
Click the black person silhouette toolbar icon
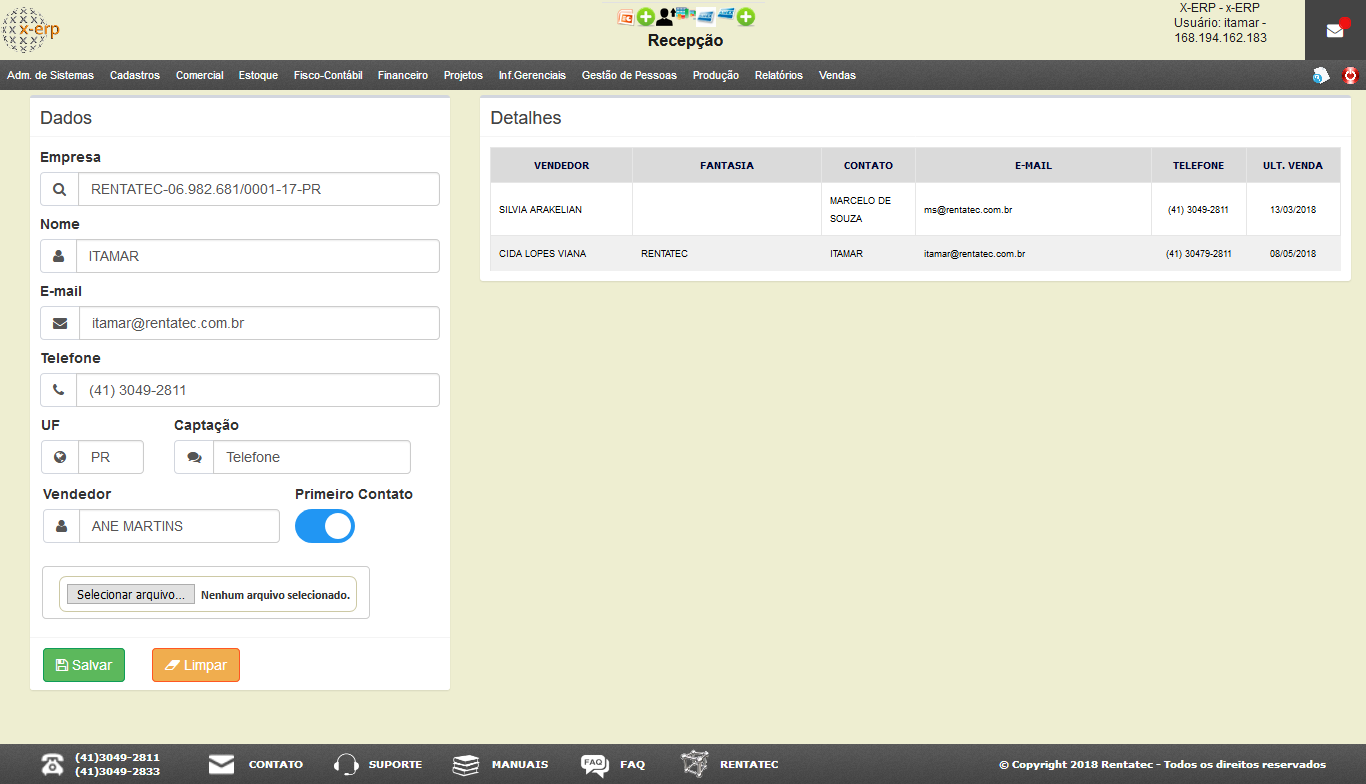[x=666, y=17]
